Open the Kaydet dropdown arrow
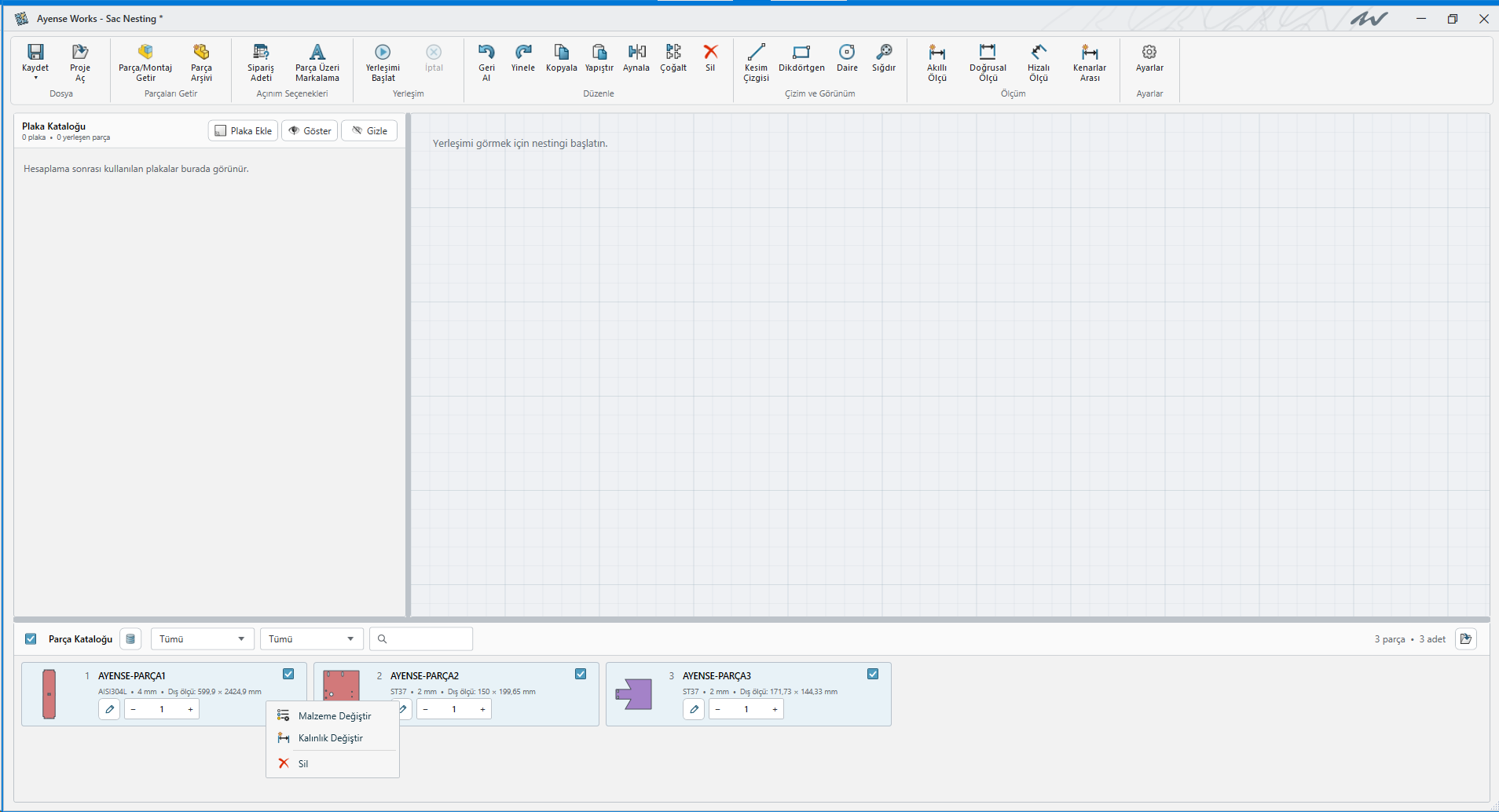 [x=35, y=78]
